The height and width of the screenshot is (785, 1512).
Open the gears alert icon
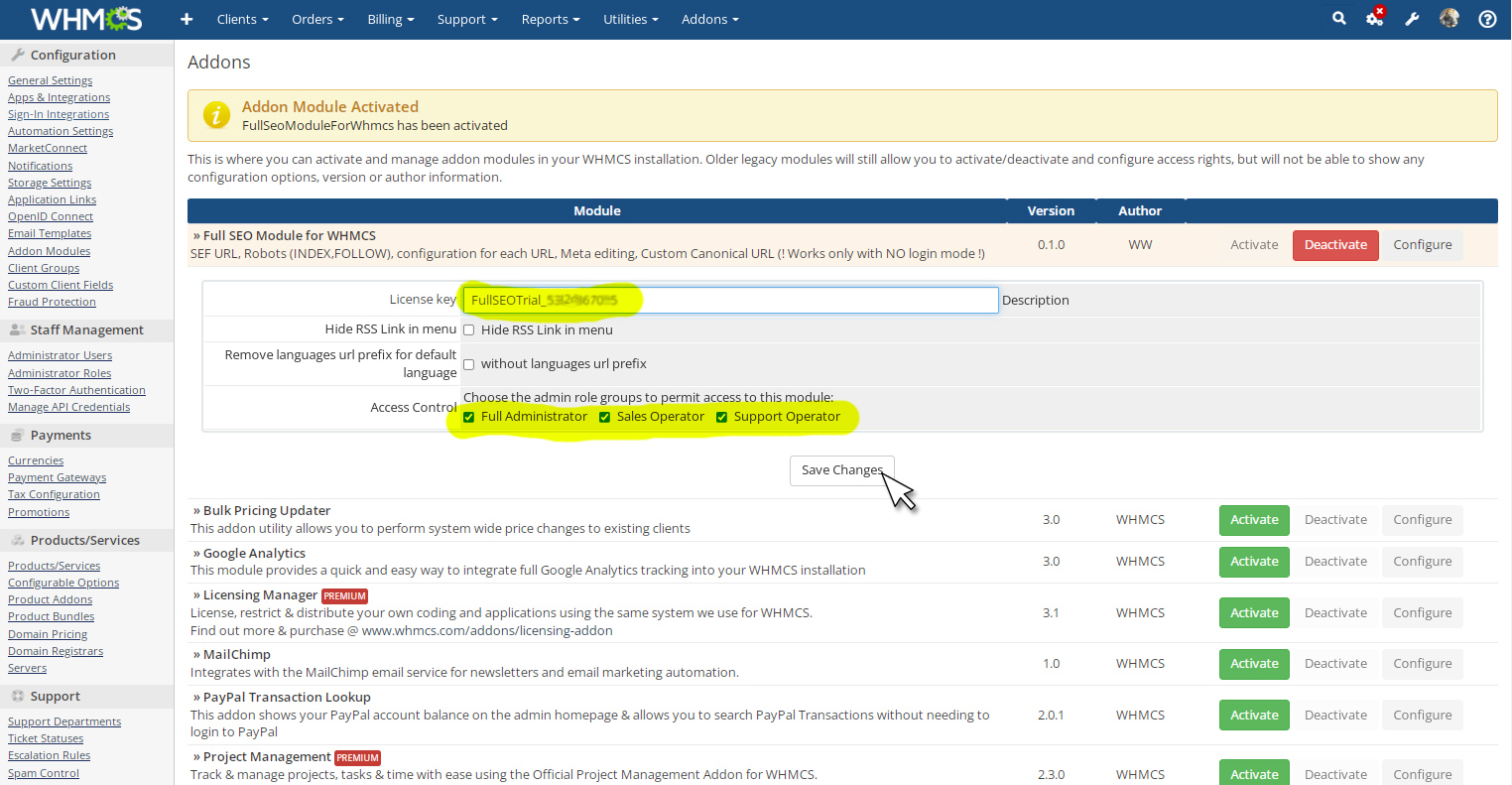tap(1375, 17)
